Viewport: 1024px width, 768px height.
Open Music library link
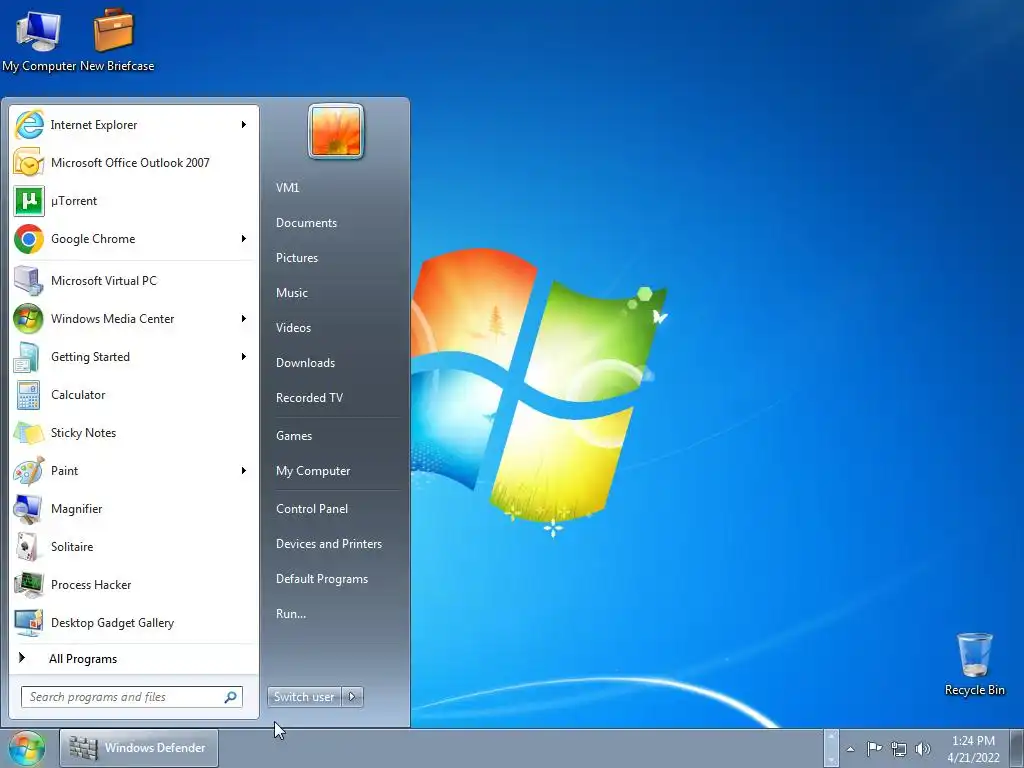[291, 293]
